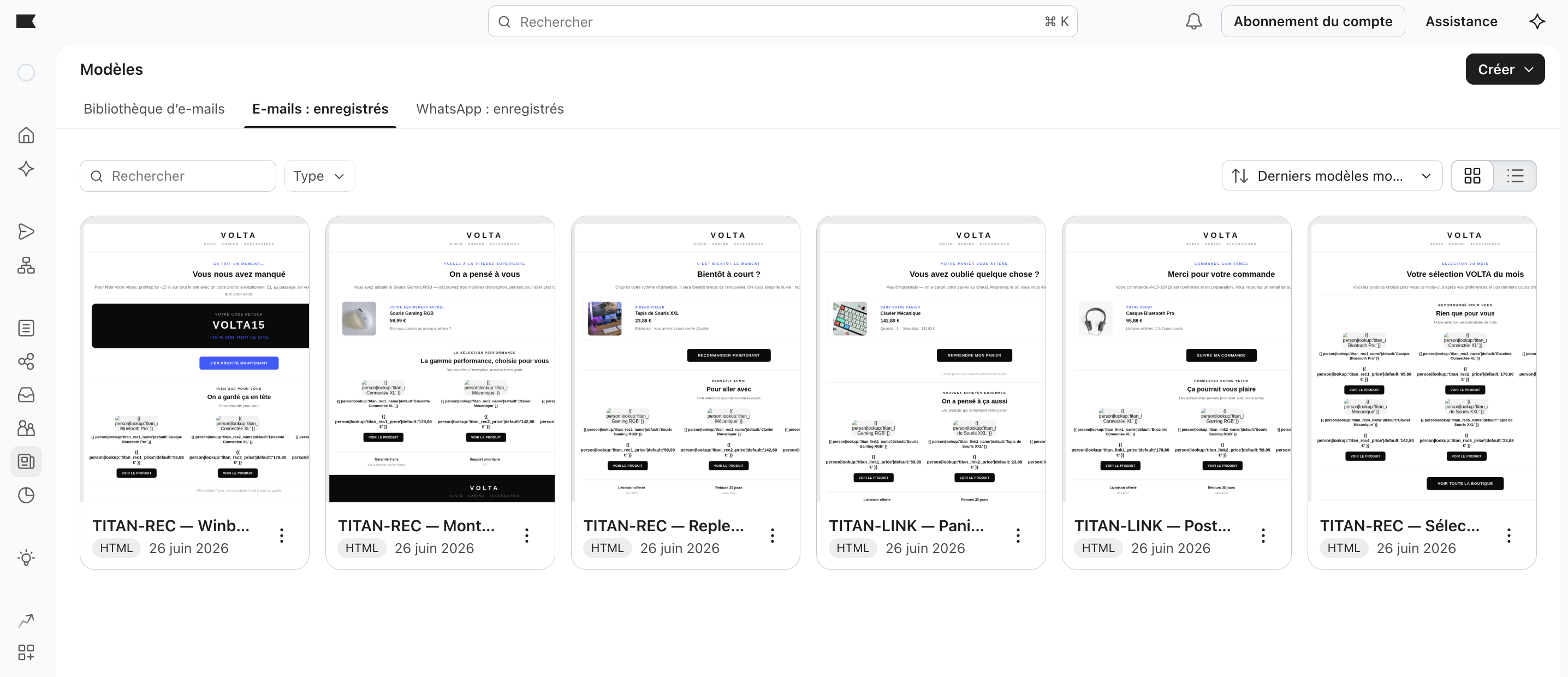Open the Inbox tray sidebar icon
This screenshot has width=1568, height=677.
tap(26, 395)
